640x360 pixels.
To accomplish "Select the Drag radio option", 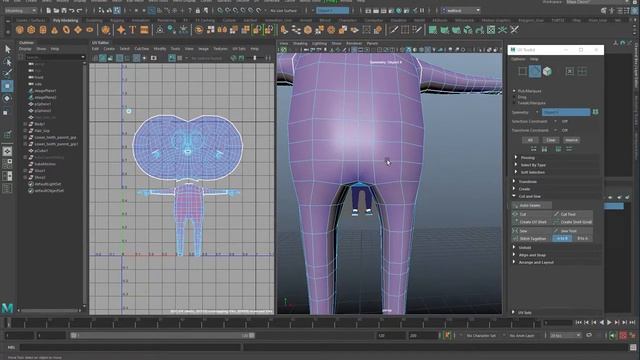I will pyautogui.click(x=514, y=97).
